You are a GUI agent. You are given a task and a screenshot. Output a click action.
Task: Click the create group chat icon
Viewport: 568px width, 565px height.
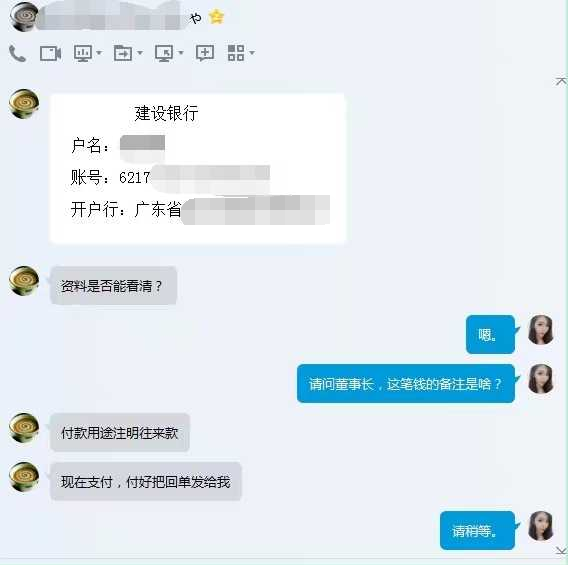click(205, 53)
